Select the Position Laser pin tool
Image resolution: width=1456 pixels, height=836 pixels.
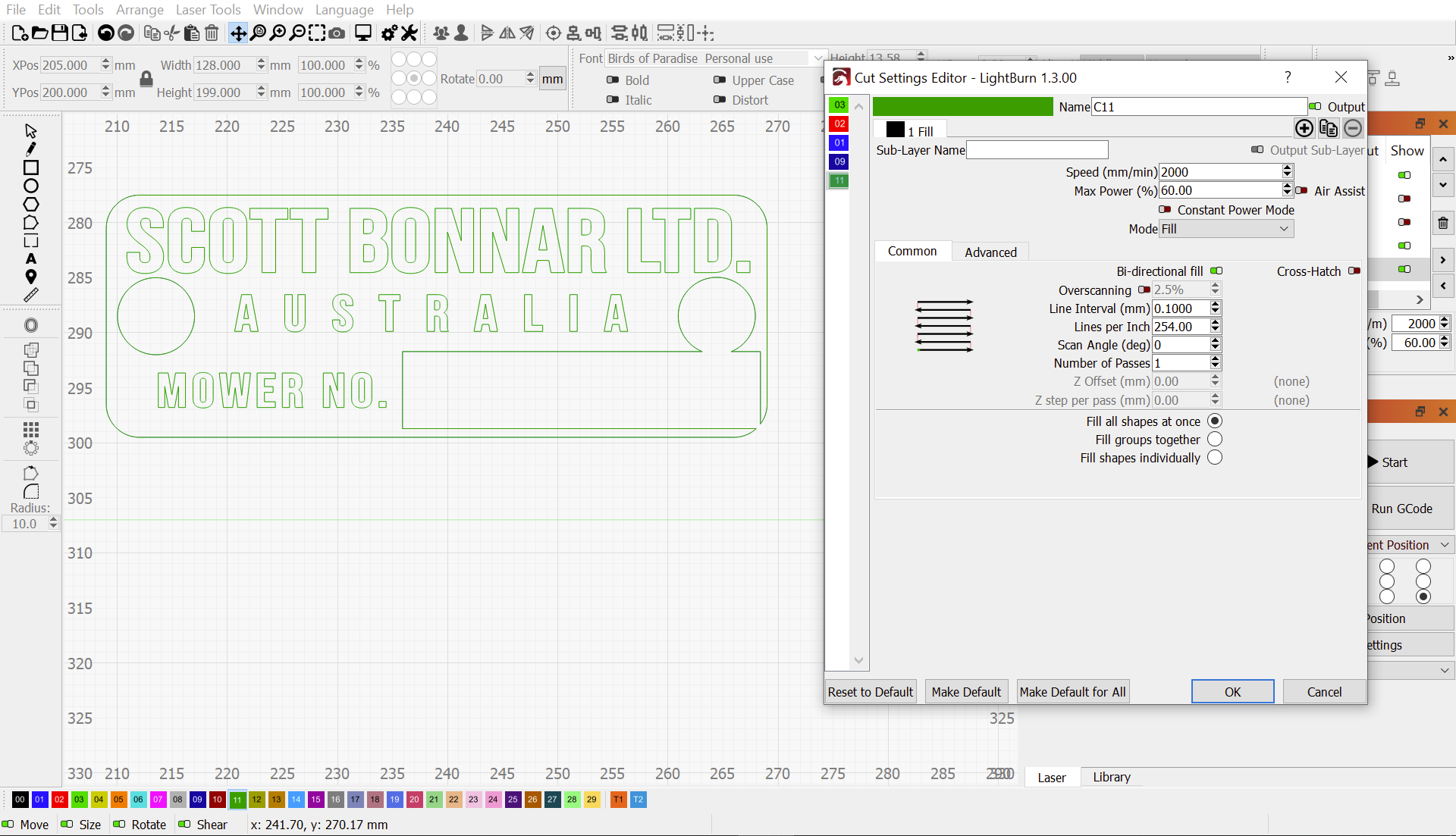click(x=31, y=277)
